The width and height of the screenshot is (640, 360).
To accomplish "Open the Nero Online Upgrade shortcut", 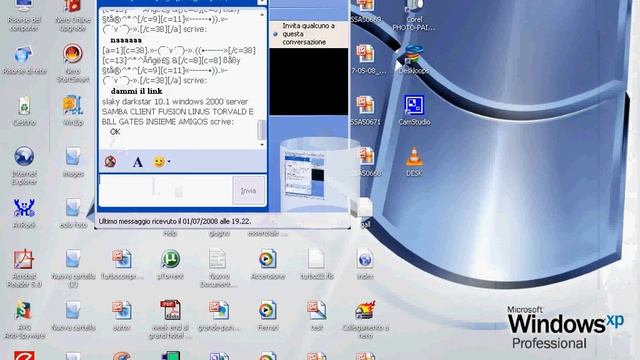I will [73, 14].
